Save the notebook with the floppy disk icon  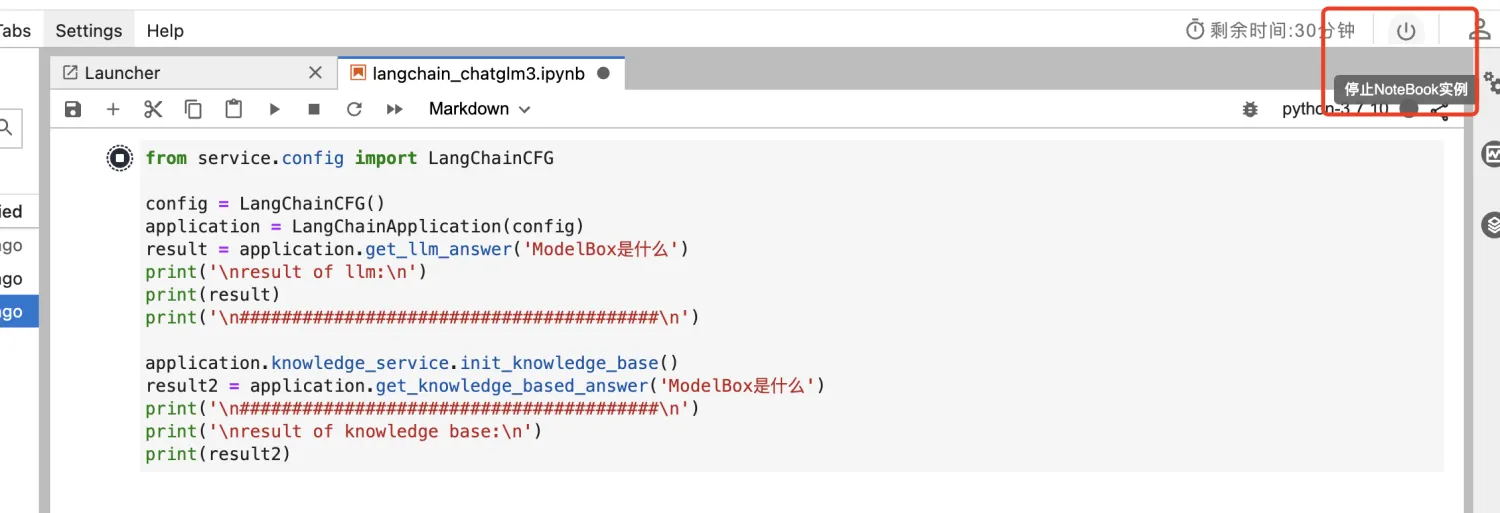(73, 109)
